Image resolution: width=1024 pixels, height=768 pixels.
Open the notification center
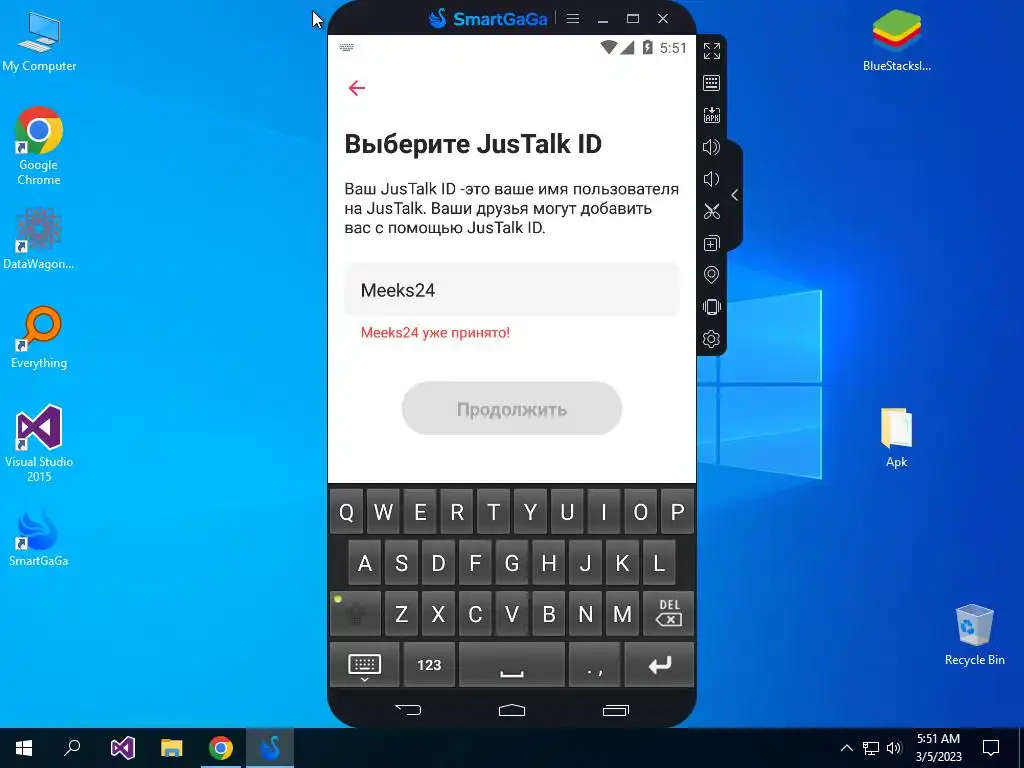coord(991,748)
